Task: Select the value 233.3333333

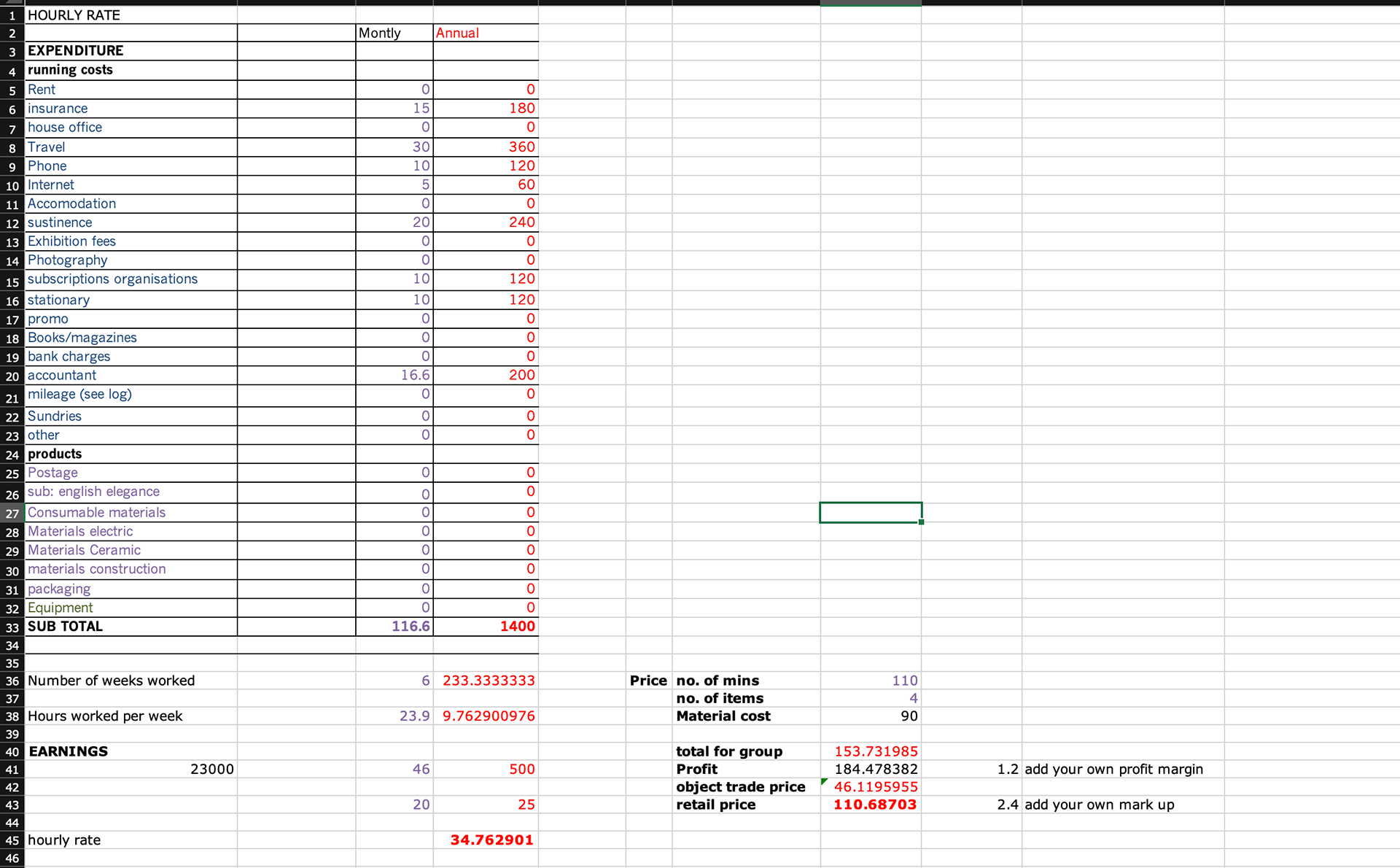Action: (486, 681)
